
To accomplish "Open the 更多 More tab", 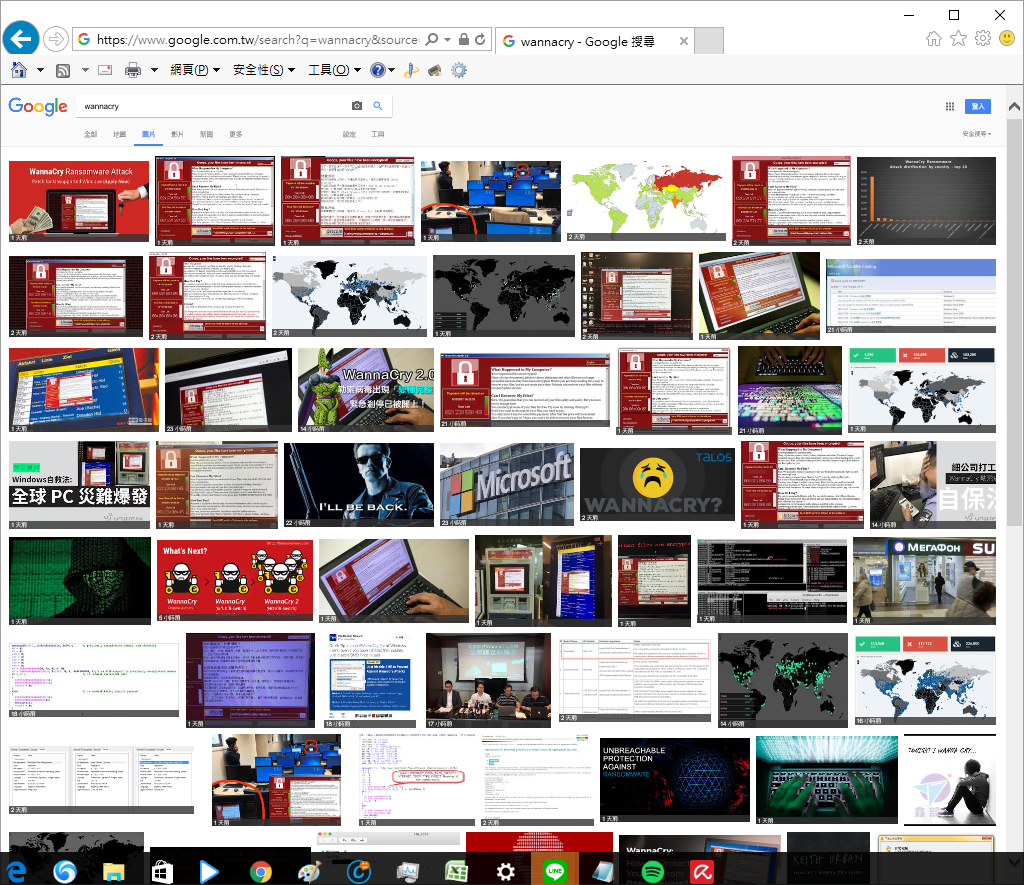I will point(236,134).
